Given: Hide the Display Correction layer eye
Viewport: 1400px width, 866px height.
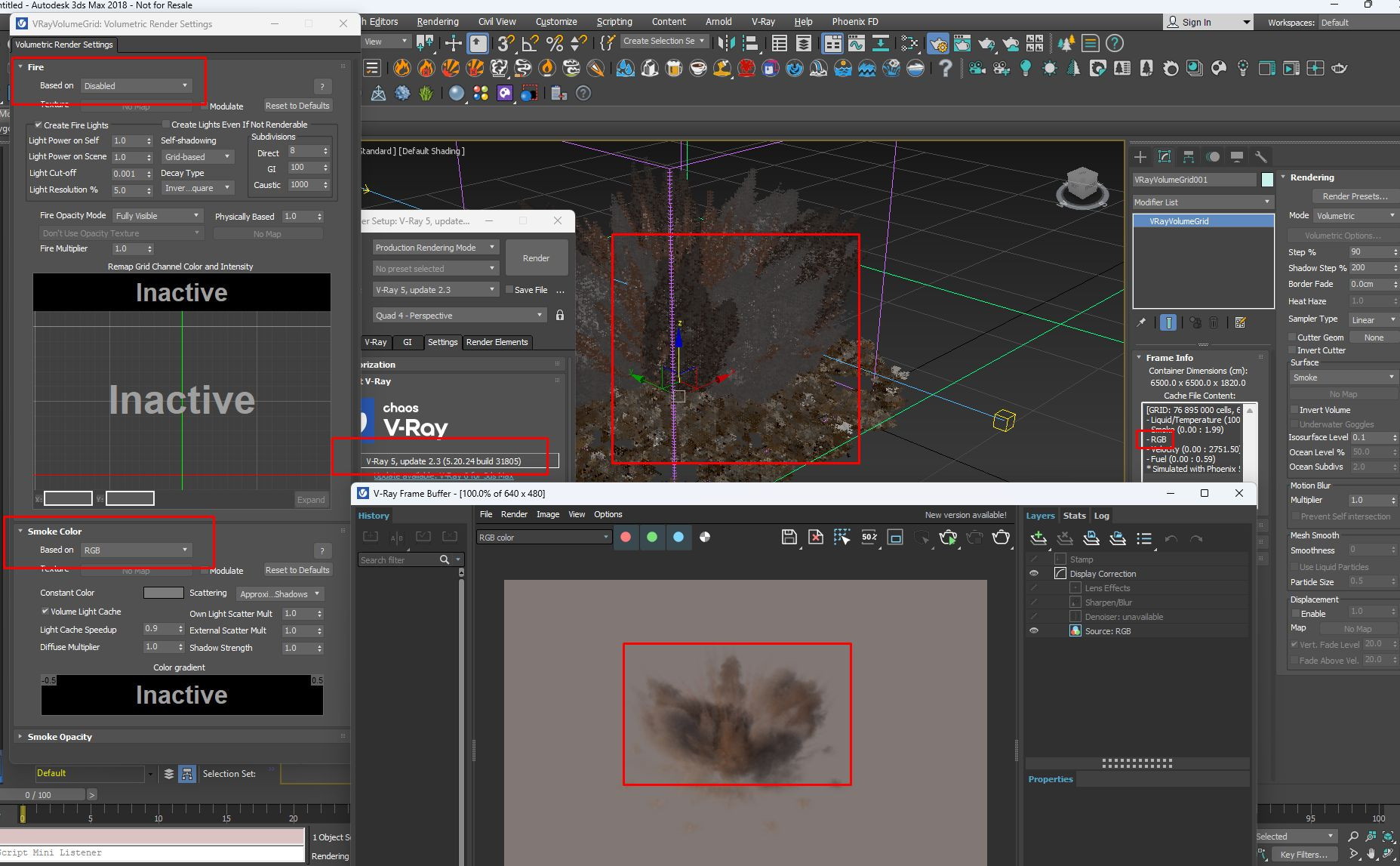Looking at the screenshot, I should coord(1034,574).
